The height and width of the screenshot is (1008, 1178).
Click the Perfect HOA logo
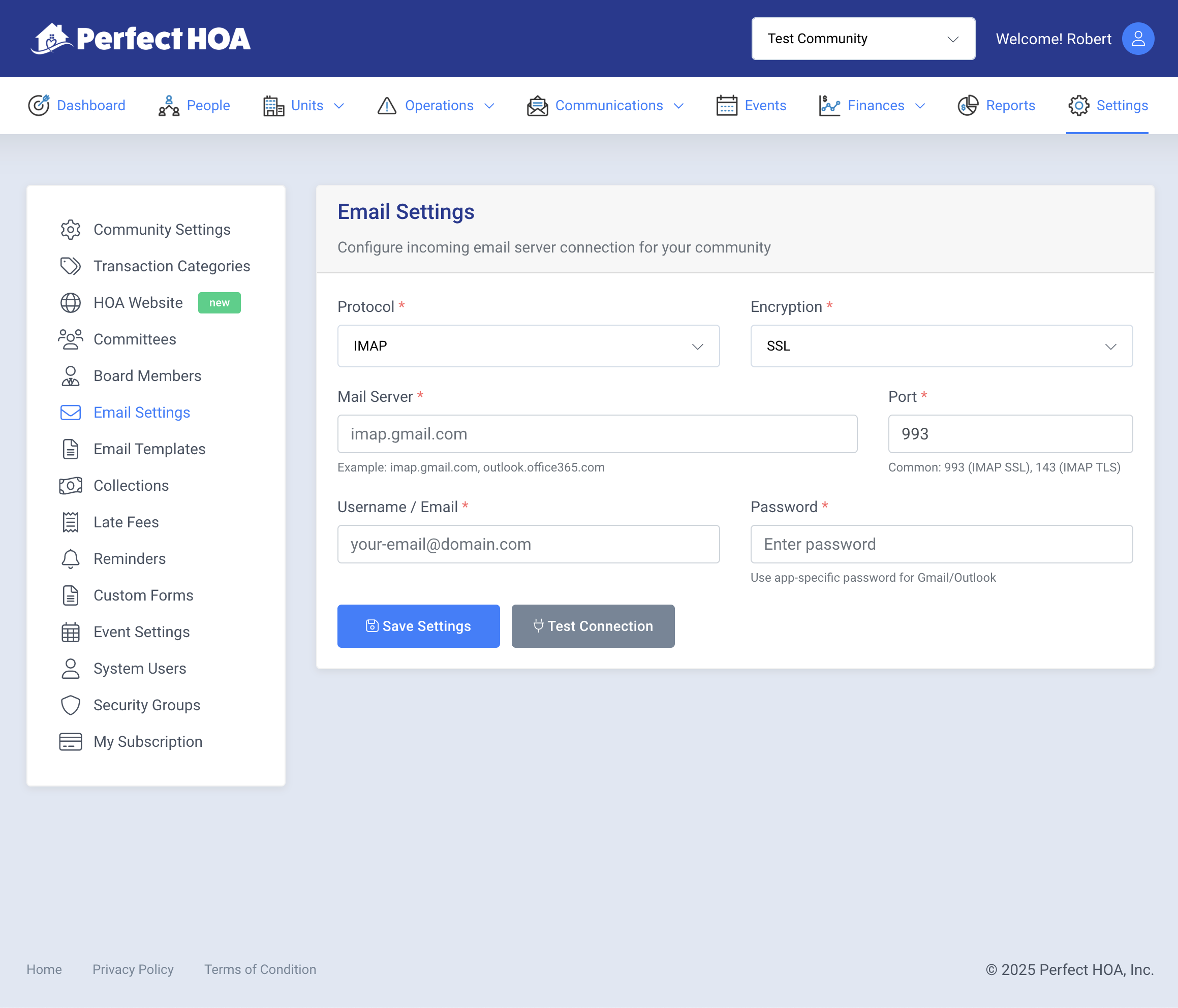coord(140,39)
